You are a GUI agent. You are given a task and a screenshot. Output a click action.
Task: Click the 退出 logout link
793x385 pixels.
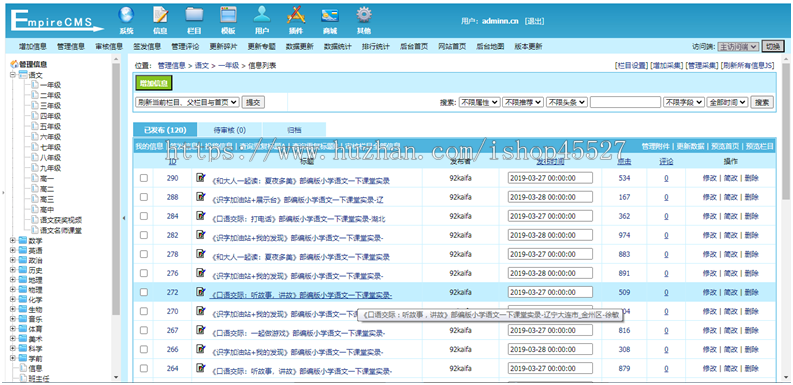535,21
